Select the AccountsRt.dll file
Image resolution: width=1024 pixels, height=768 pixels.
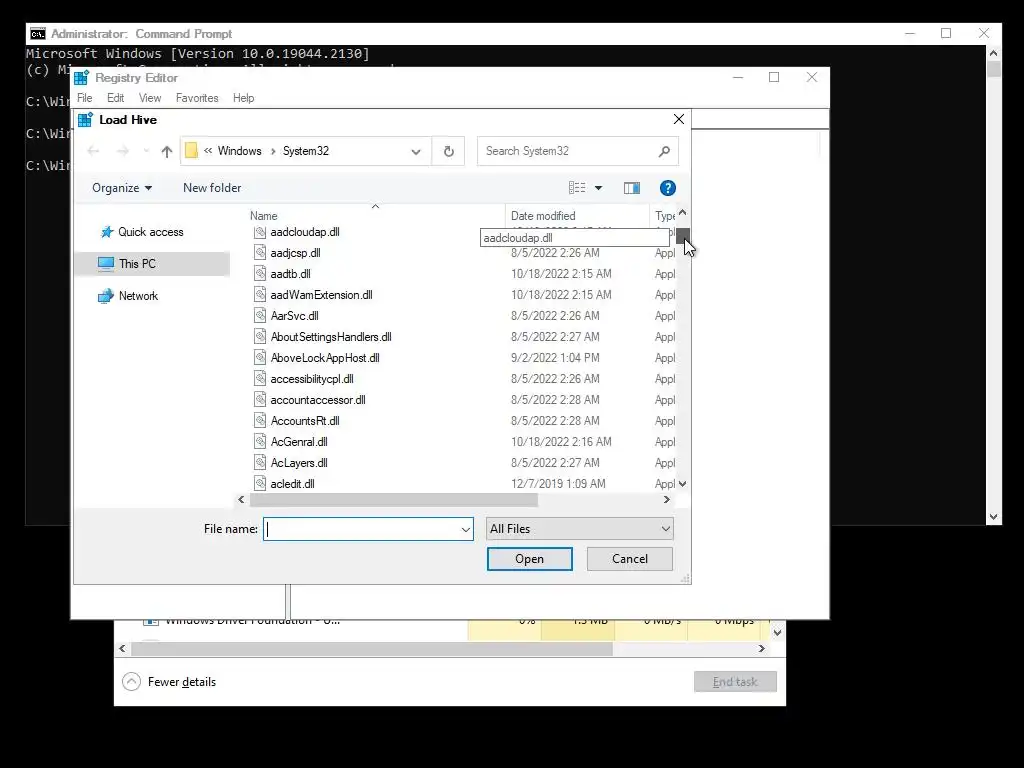coord(305,421)
